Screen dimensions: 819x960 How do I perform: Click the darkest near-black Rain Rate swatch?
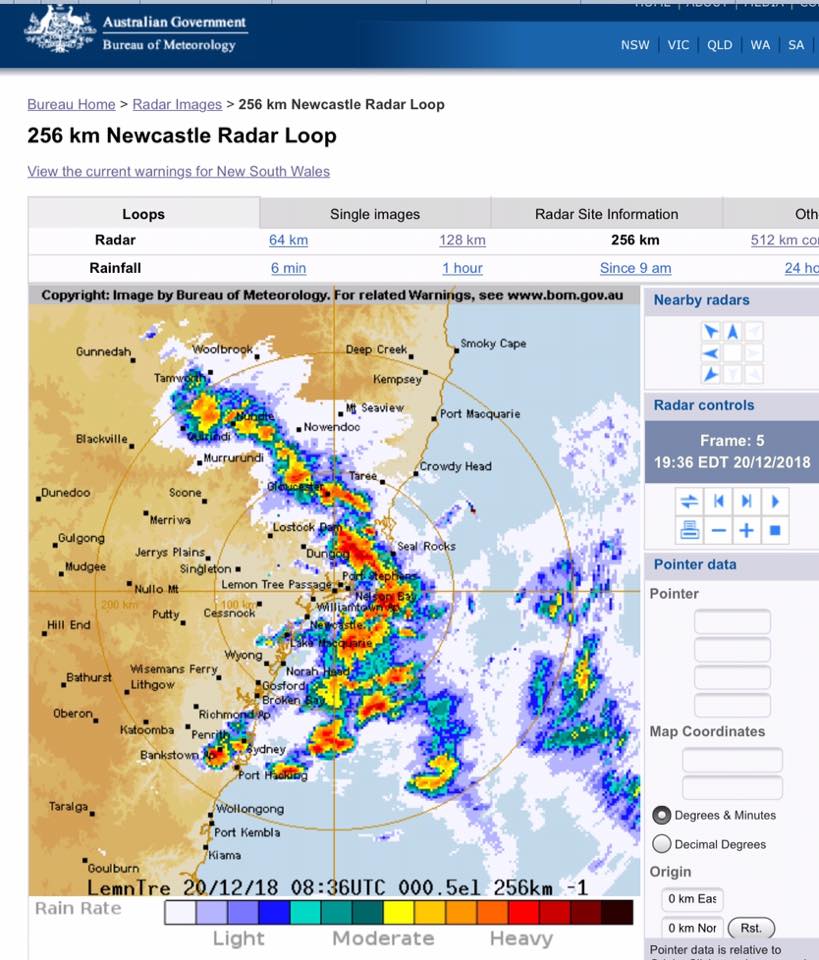point(617,912)
